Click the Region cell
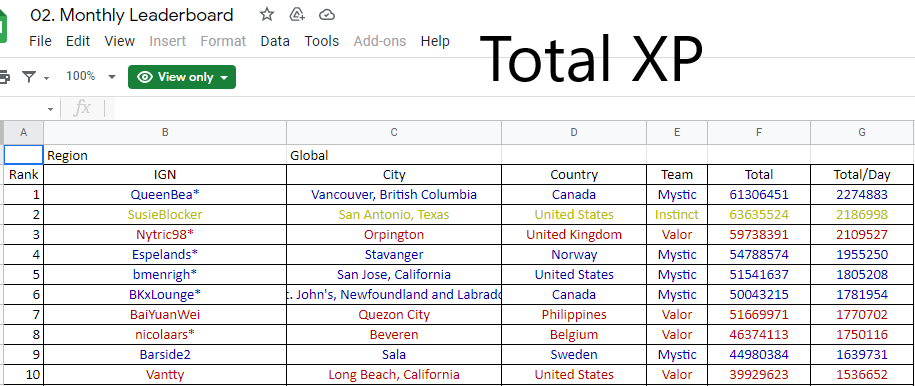Image resolution: width=915 pixels, height=386 pixels. click(165, 155)
